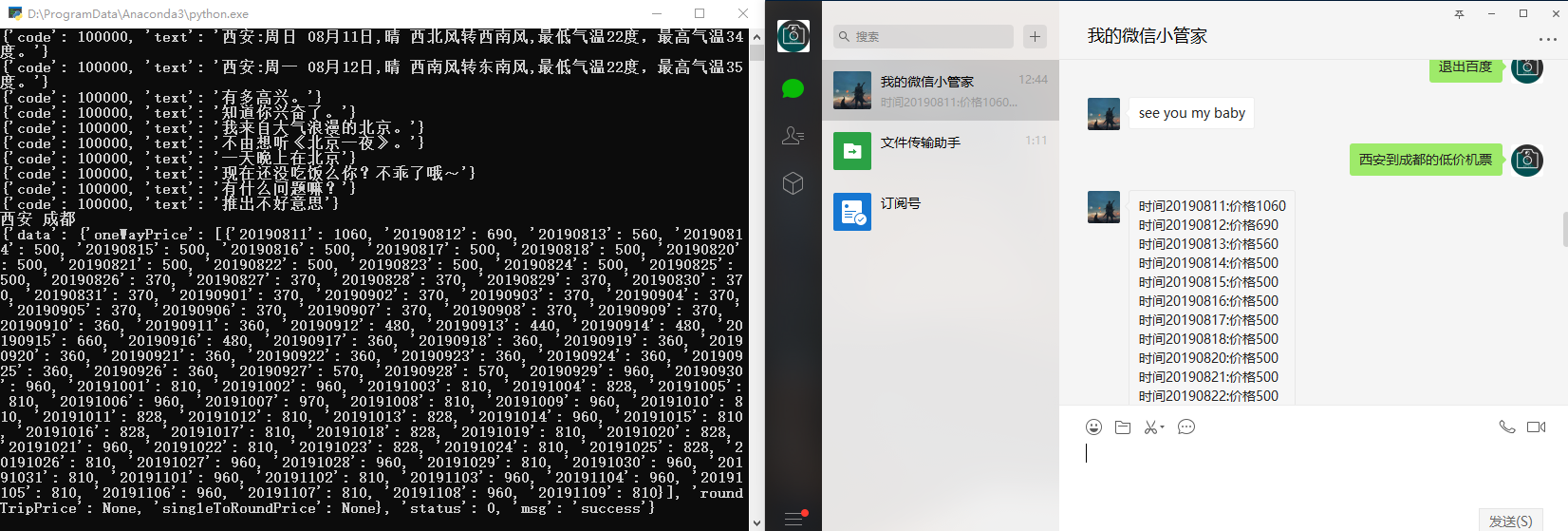
Task: Click the avatar beside the flight price list
Action: tap(1104, 207)
